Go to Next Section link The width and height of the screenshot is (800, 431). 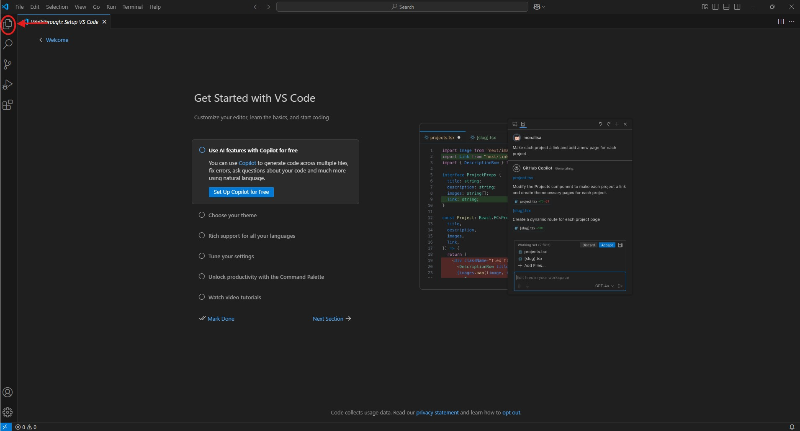(332, 319)
